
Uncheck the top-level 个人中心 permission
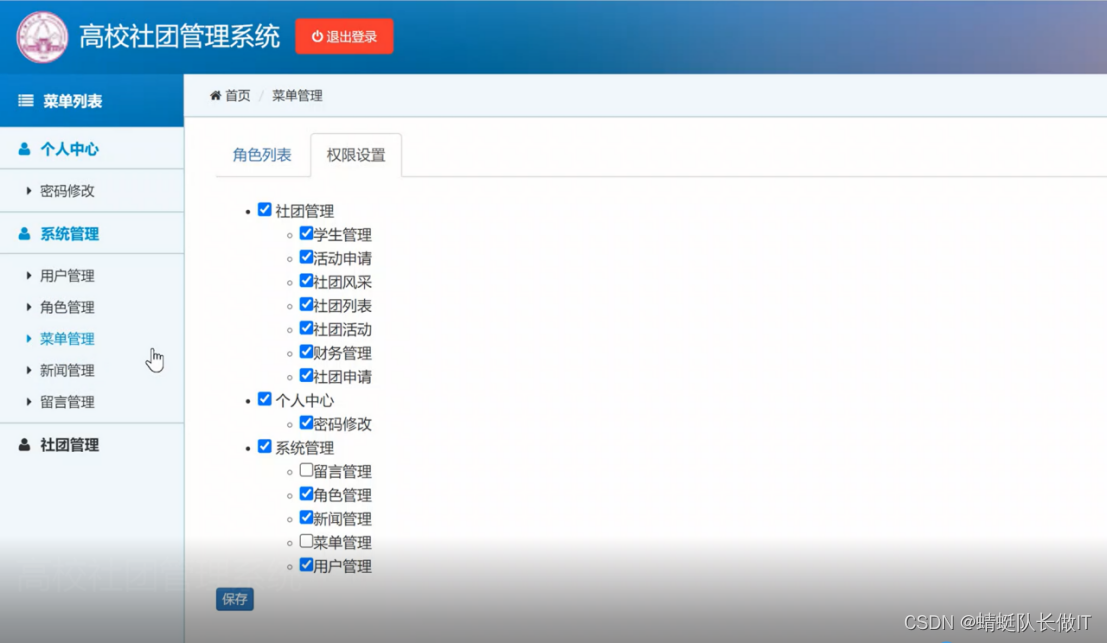click(264, 399)
